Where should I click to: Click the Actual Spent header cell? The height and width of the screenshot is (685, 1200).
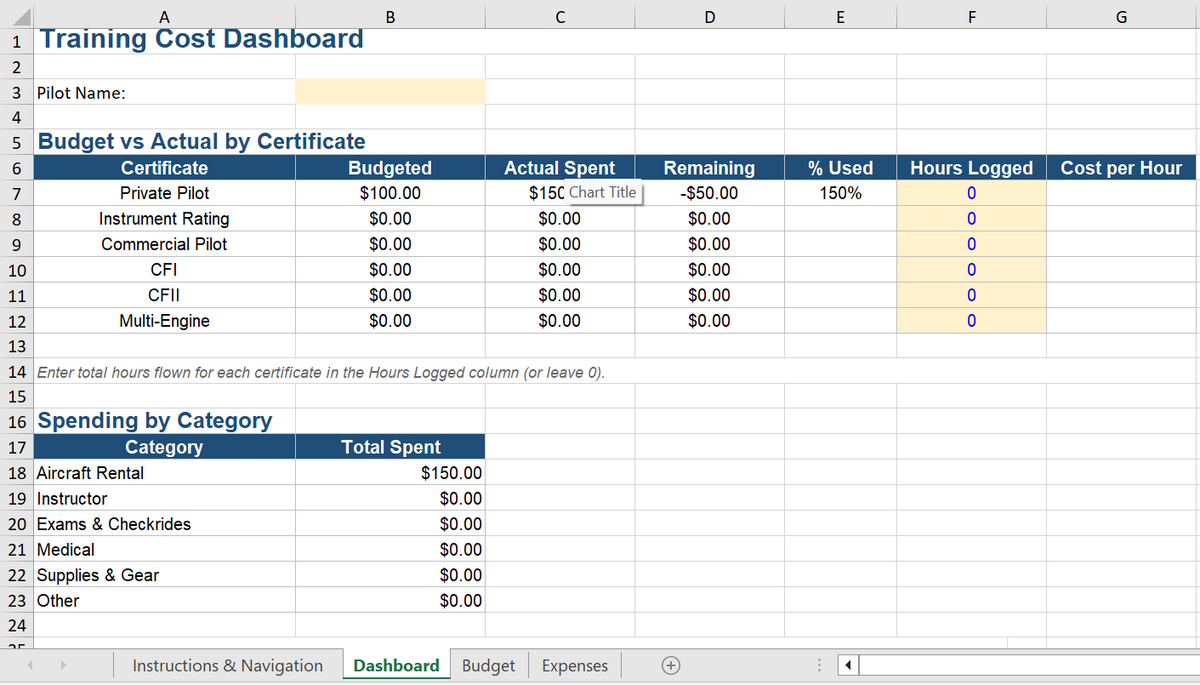pyautogui.click(x=559, y=168)
